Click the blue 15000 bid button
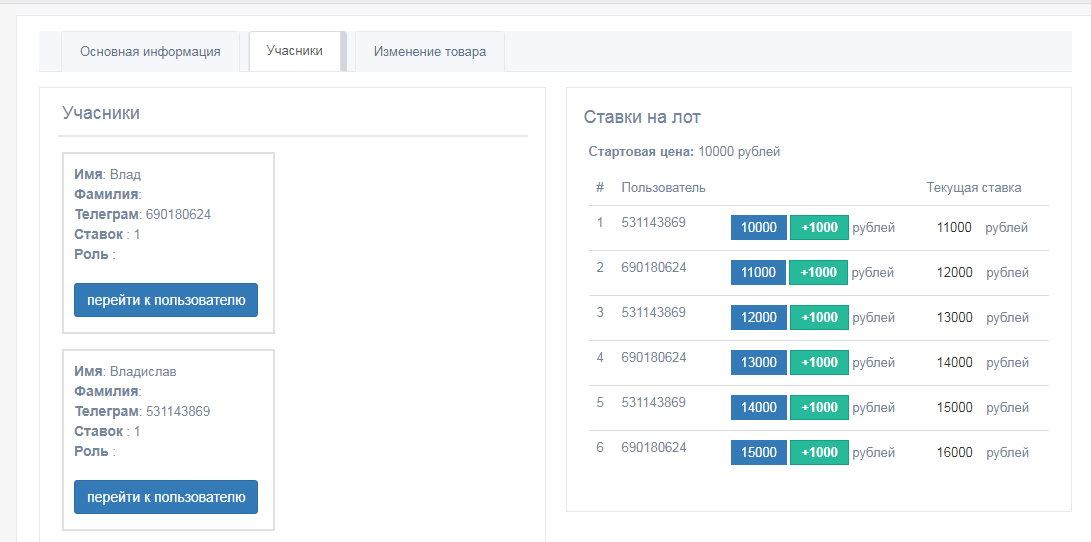 tap(758, 452)
